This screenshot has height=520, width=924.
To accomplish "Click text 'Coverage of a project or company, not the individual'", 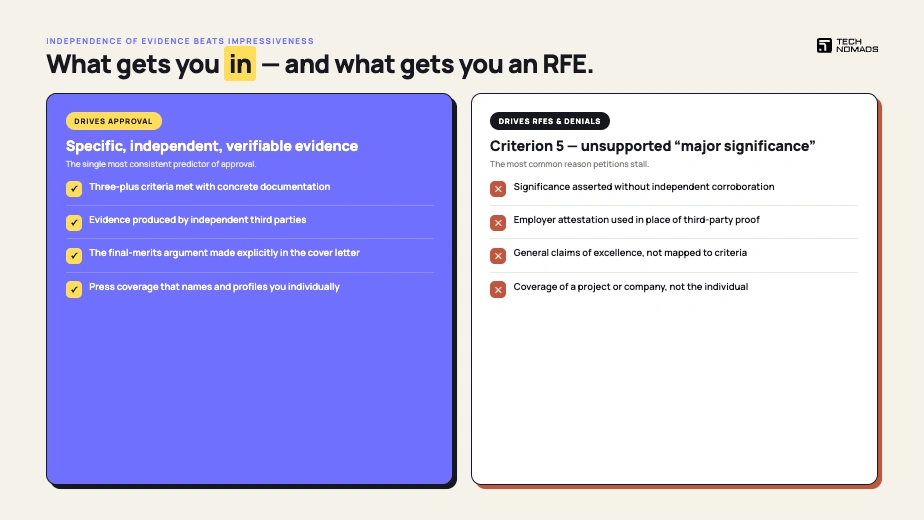I will [631, 287].
